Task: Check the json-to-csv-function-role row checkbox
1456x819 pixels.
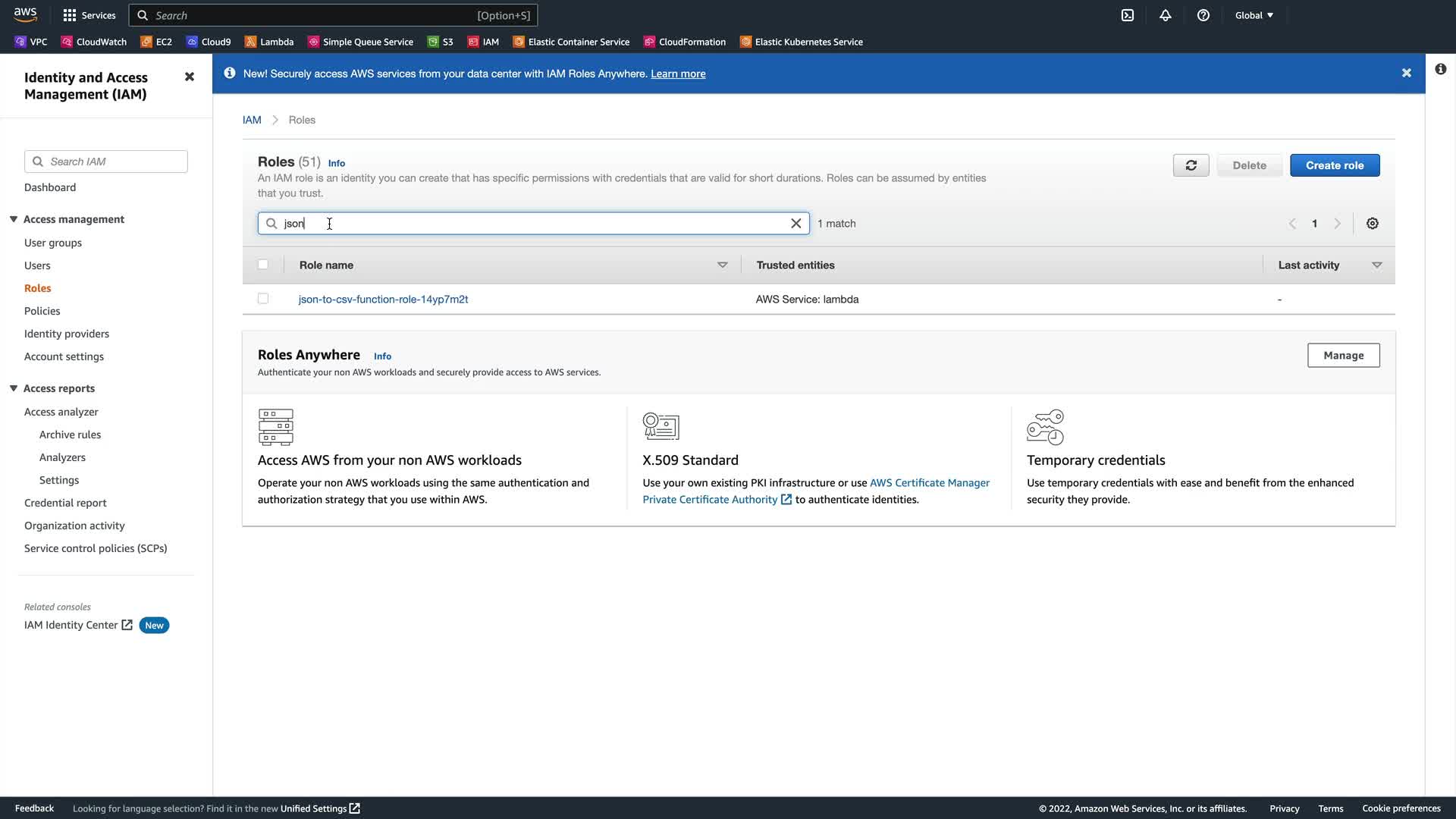Action: coord(263,299)
